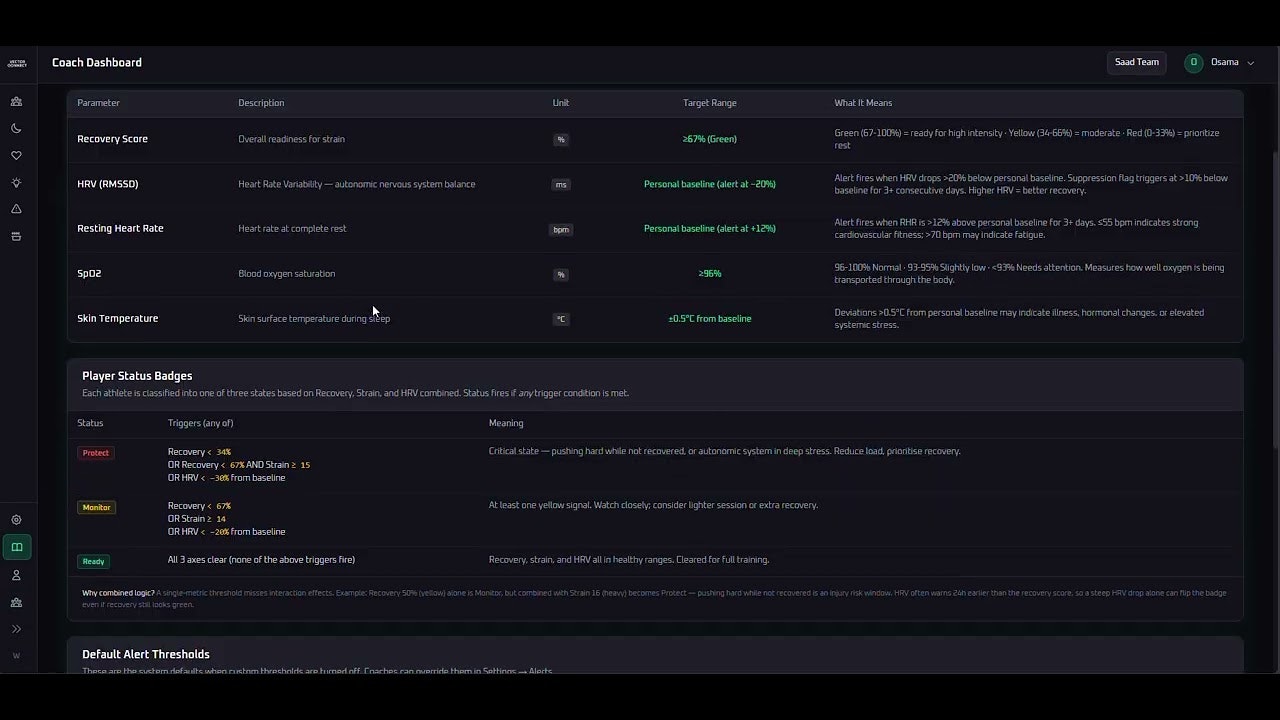This screenshot has height=720, width=1280.
Task: Click the ms unit badge
Action: 561,184
